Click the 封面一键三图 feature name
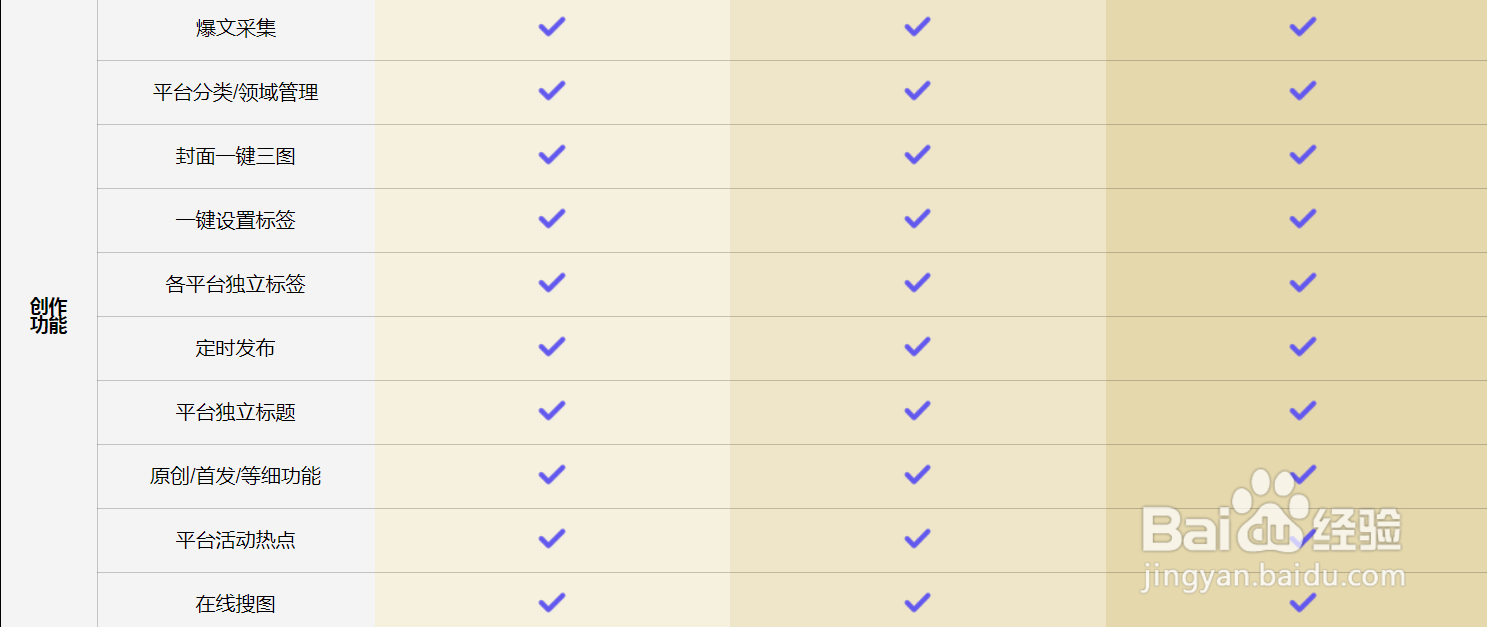Screen dimensions: 1487x627 tap(236, 156)
